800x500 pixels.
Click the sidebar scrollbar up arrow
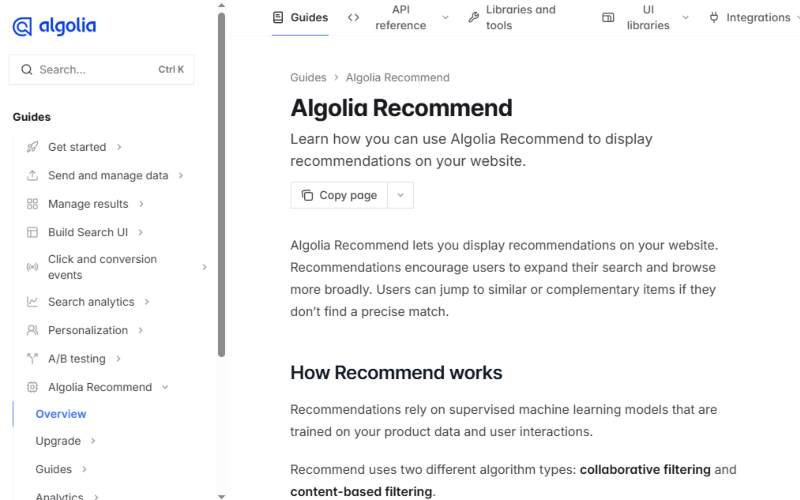(221, 5)
